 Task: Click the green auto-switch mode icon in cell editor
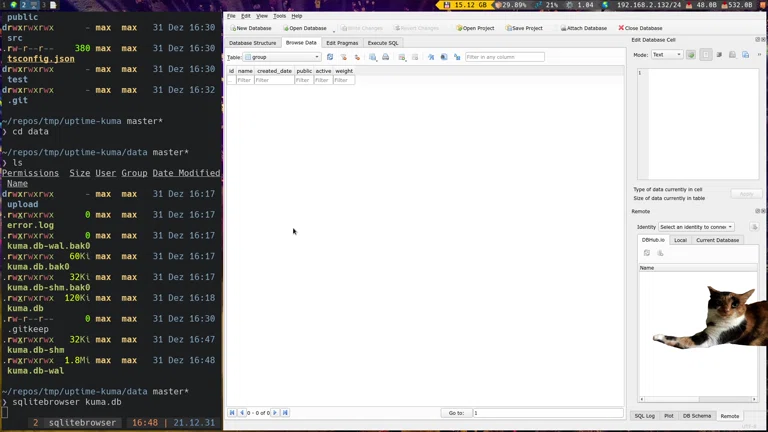click(x=691, y=55)
